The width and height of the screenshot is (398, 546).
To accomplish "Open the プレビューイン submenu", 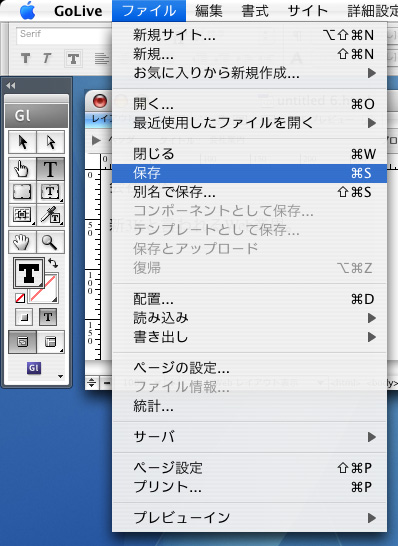I will point(249,517).
